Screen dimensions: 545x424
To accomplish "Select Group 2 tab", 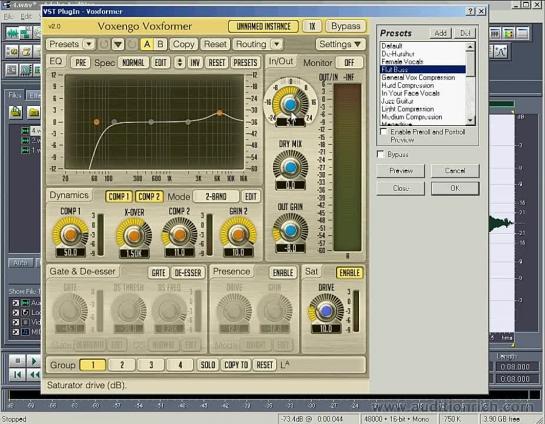I will point(122,365).
